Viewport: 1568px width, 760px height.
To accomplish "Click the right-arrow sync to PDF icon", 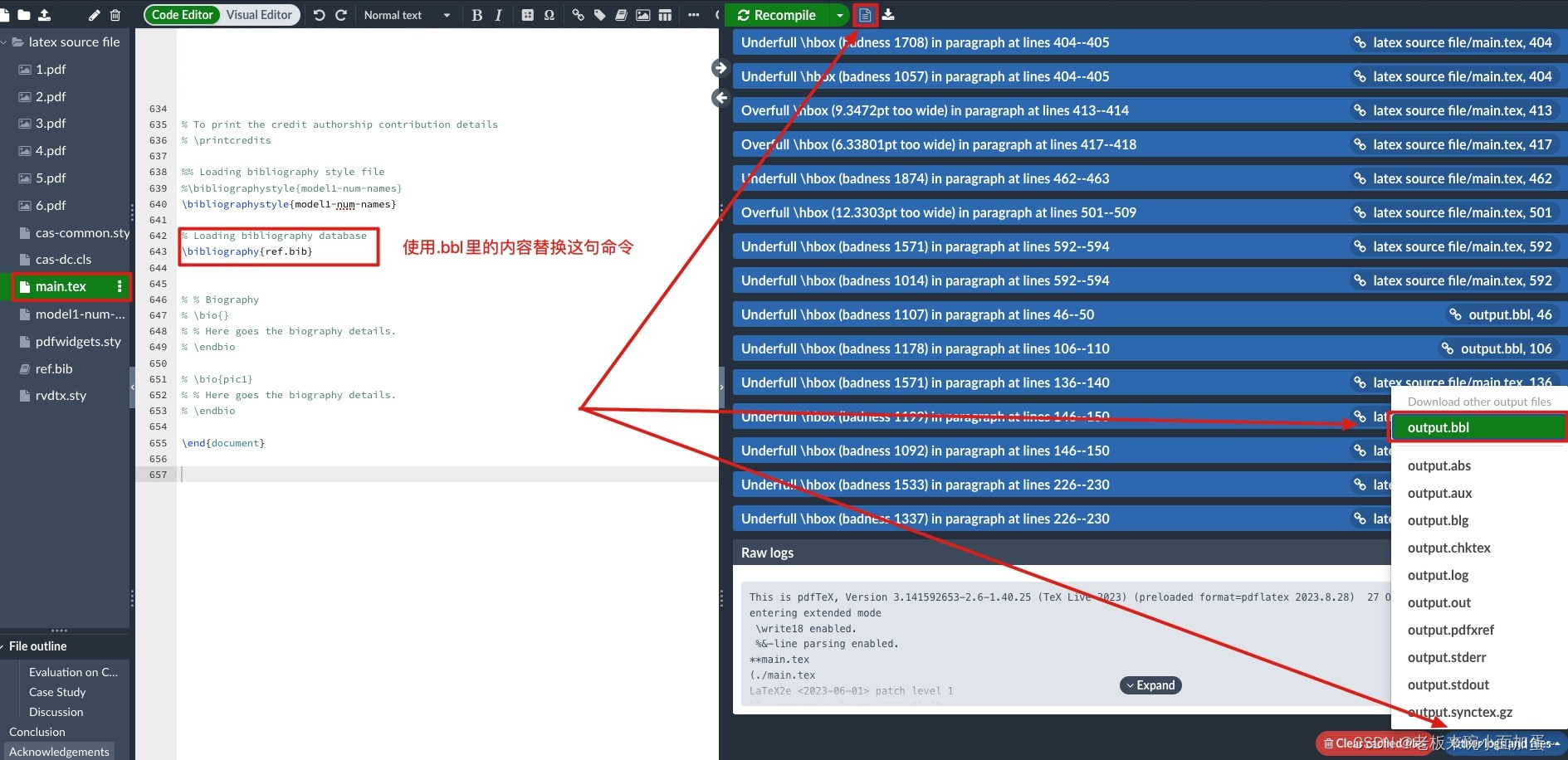I will tap(720, 68).
